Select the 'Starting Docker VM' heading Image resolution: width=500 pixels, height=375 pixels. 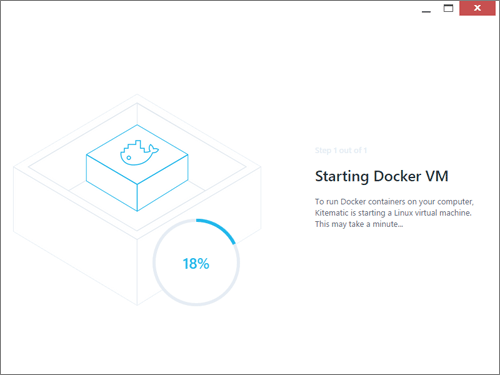click(382, 176)
